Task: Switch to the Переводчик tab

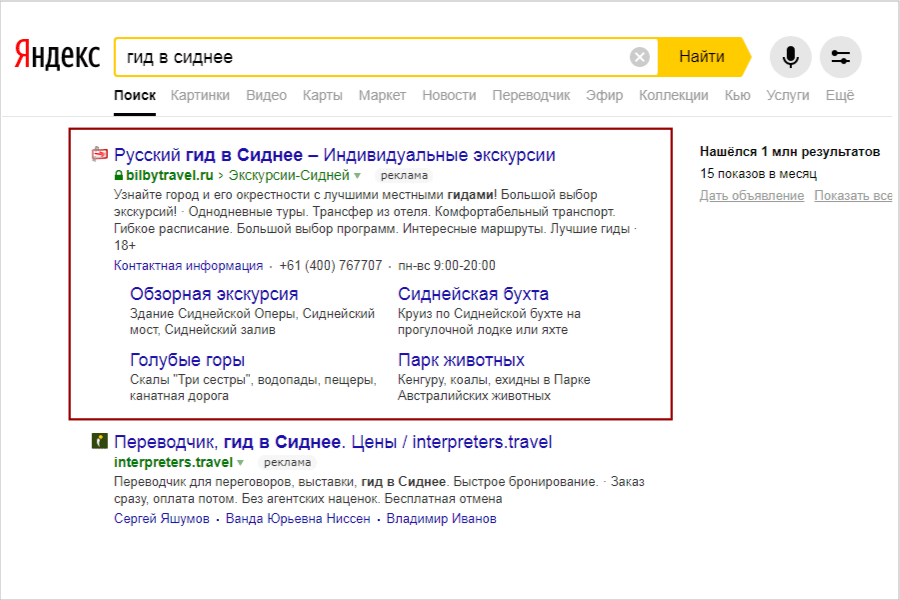Action: tap(531, 95)
